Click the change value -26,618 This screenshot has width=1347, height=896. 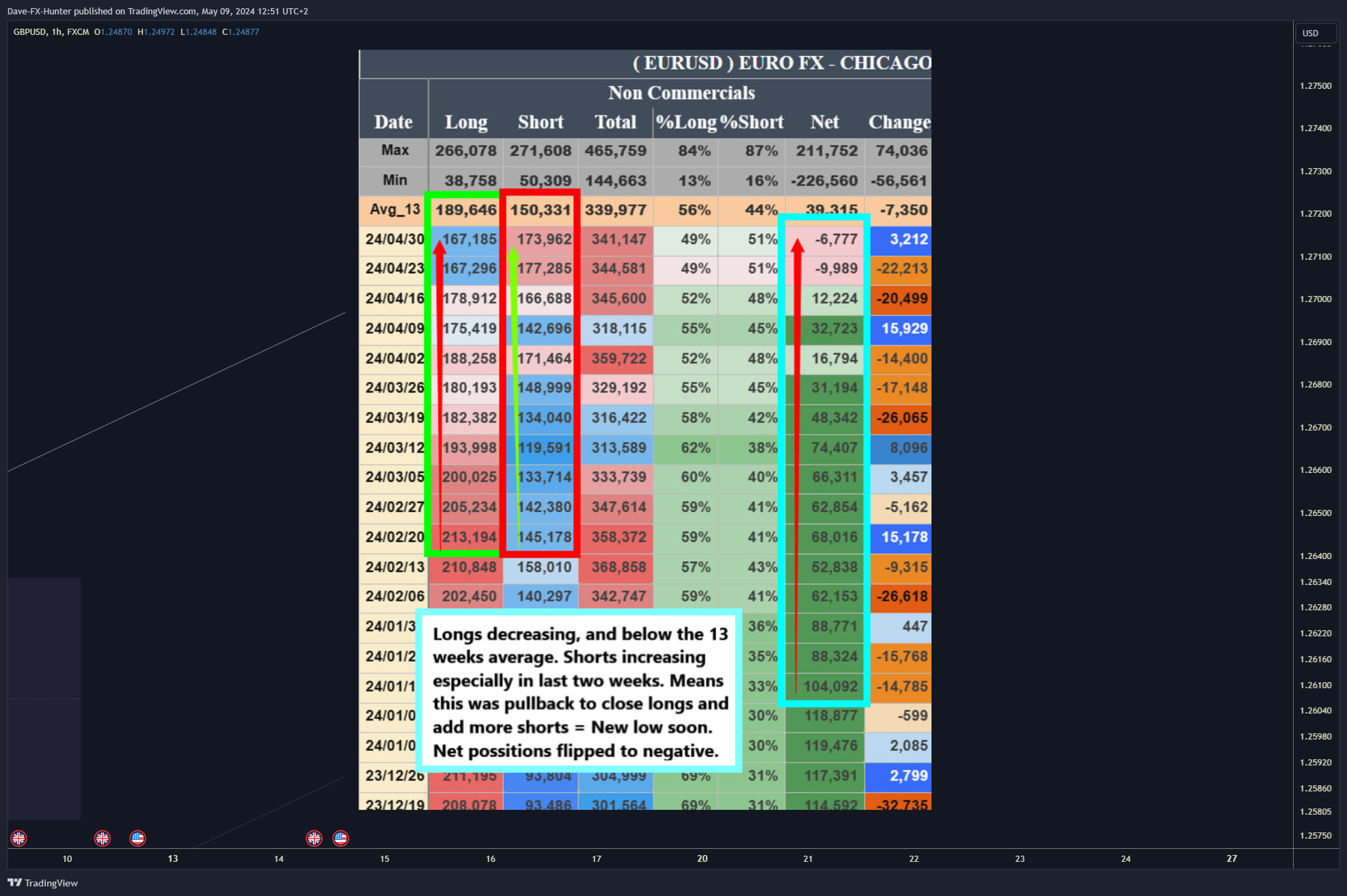tap(902, 597)
